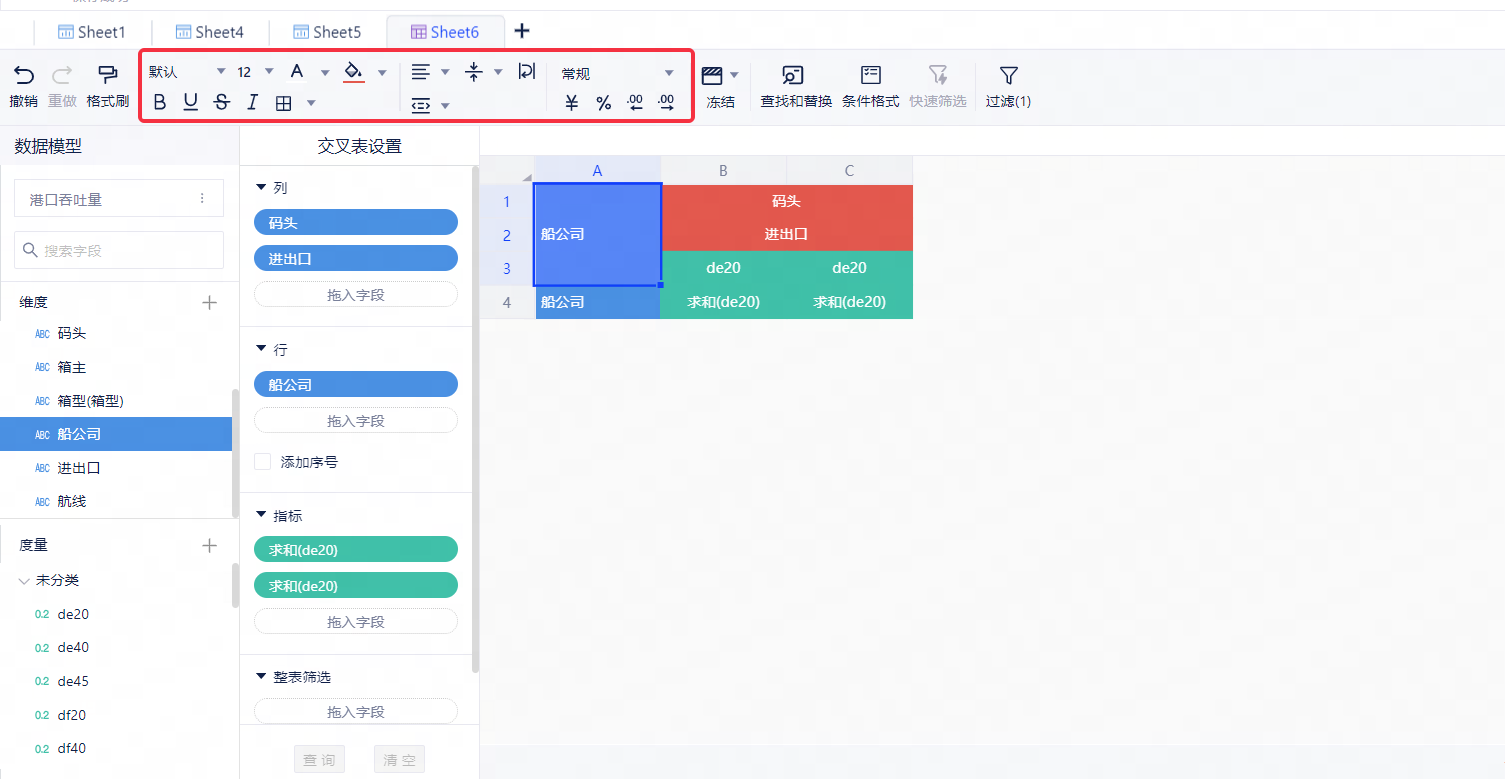Viewport: 1505px width, 779px height.
Task: Click the undo (撤销) icon
Action: pyautogui.click(x=23, y=75)
